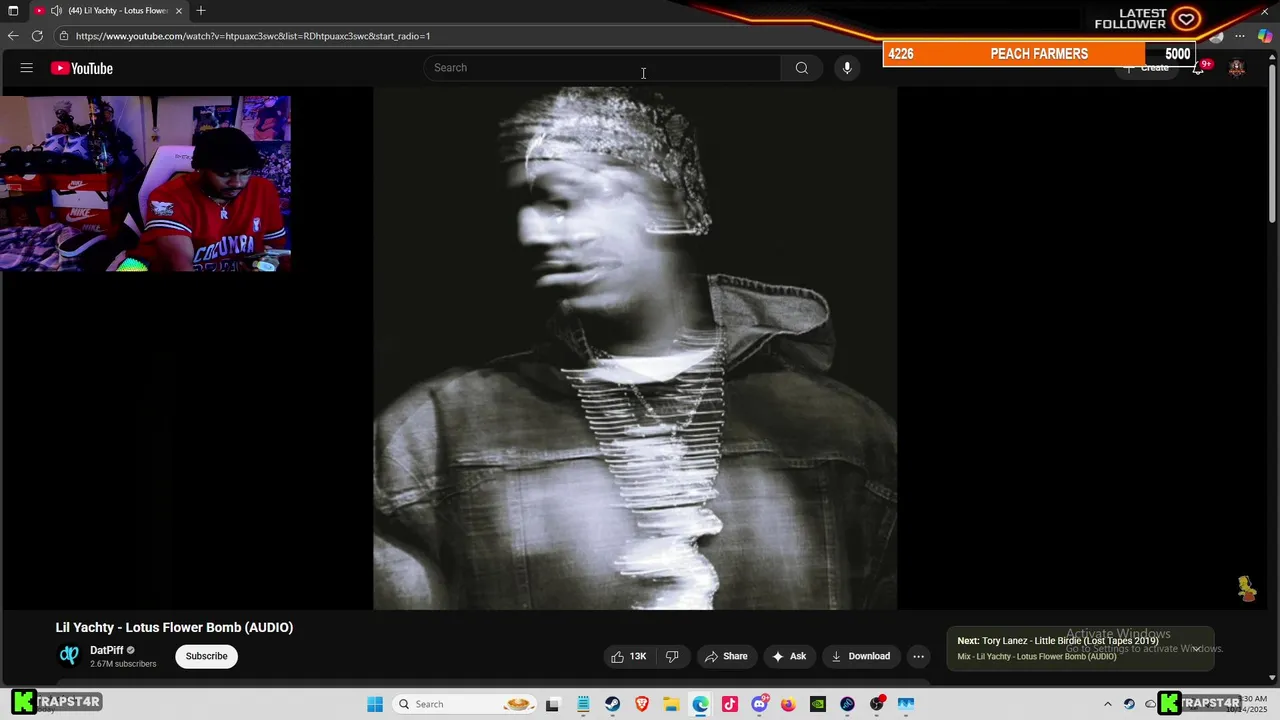Show hidden system tray icons chevron
1280x720 pixels.
click(1107, 704)
